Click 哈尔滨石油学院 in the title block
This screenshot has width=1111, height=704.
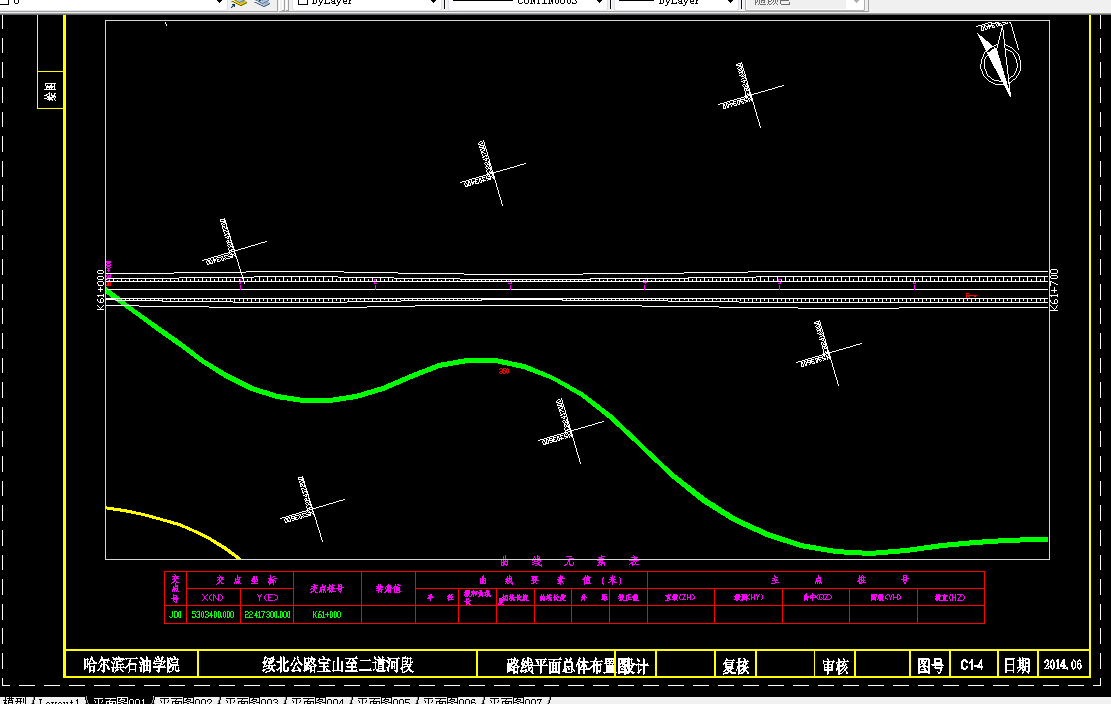[131, 665]
